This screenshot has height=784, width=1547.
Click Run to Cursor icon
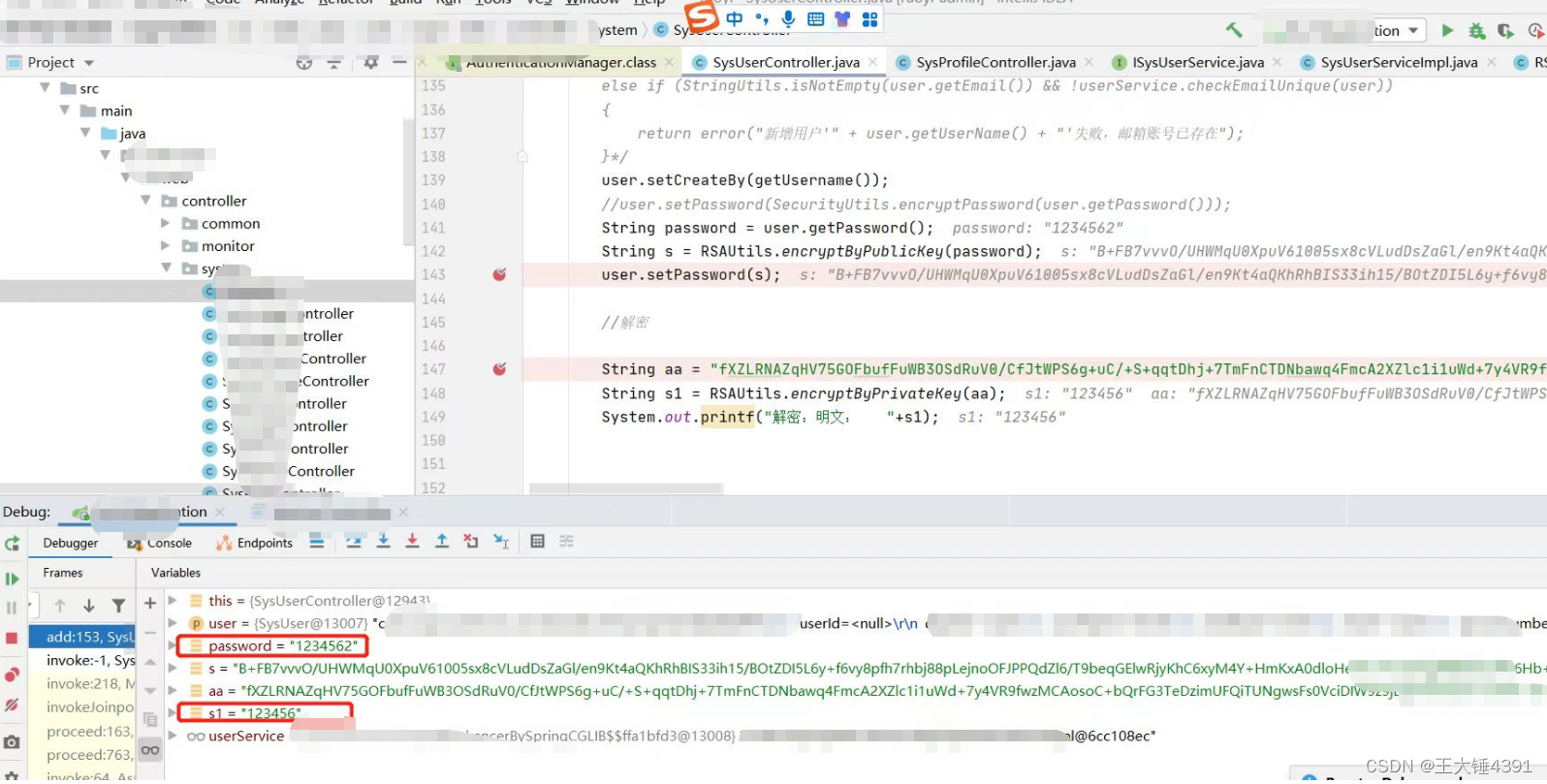[x=501, y=542]
